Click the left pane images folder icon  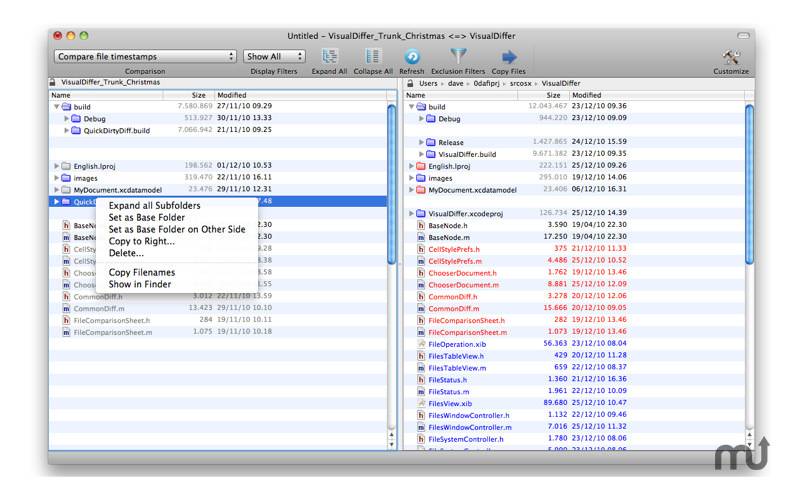(x=66, y=178)
